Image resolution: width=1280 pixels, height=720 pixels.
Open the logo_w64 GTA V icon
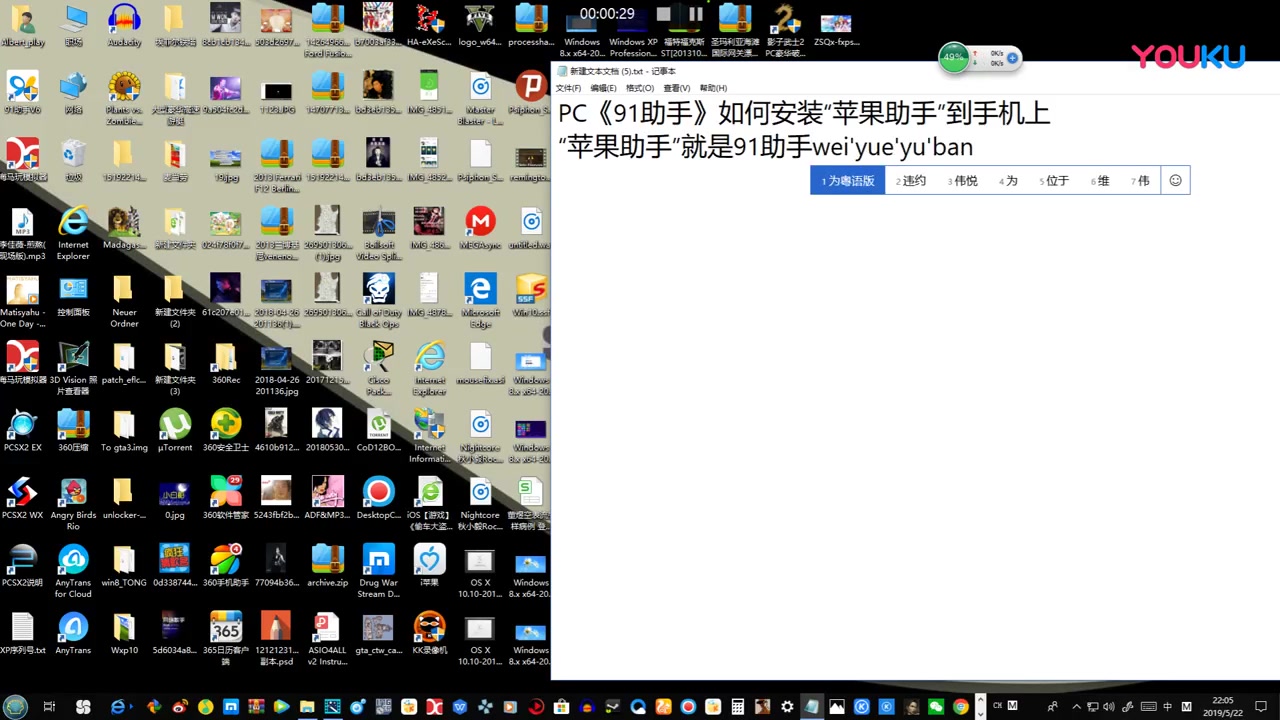click(480, 26)
